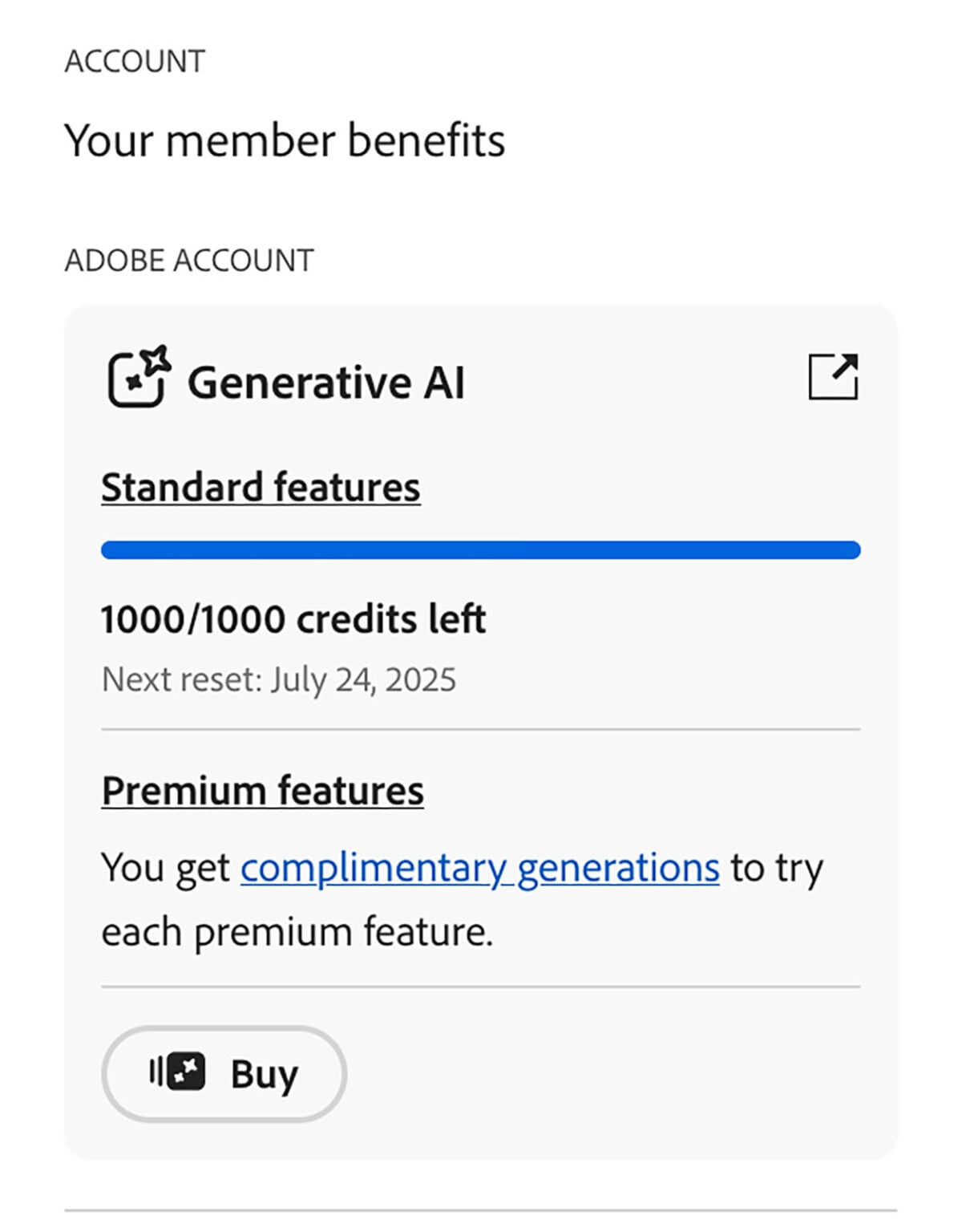This screenshot has height=1232, width=962.
Task: Open the complimentary generations link
Action: tap(479, 866)
